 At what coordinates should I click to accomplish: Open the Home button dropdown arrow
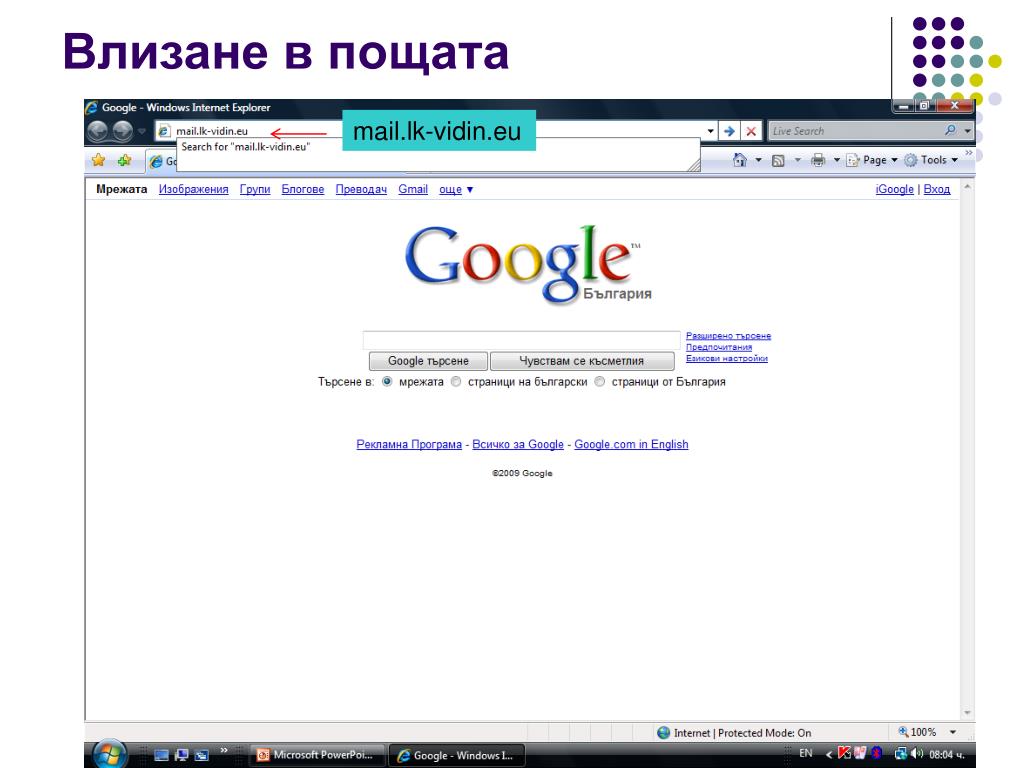(x=758, y=160)
